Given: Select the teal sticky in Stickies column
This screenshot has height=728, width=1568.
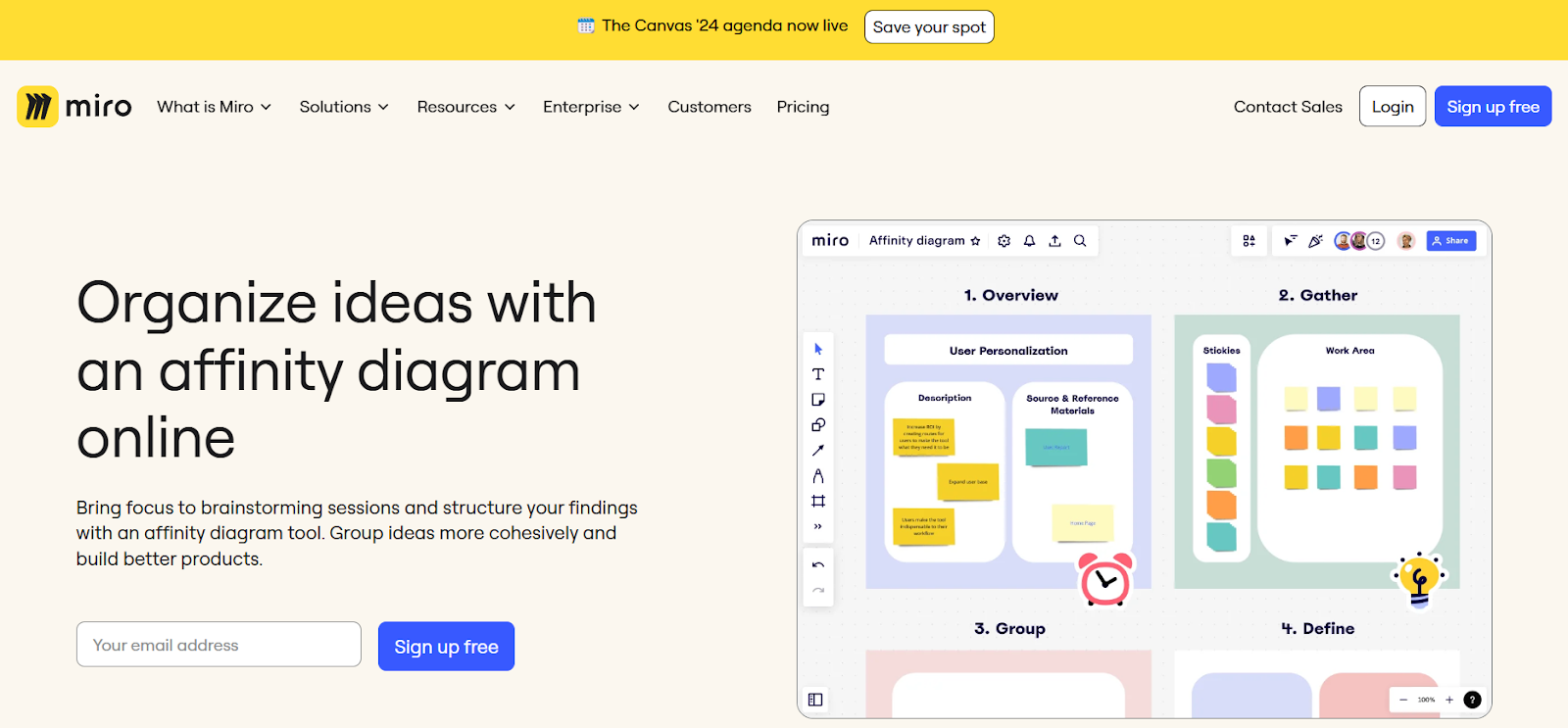Looking at the screenshot, I should point(1221,537).
